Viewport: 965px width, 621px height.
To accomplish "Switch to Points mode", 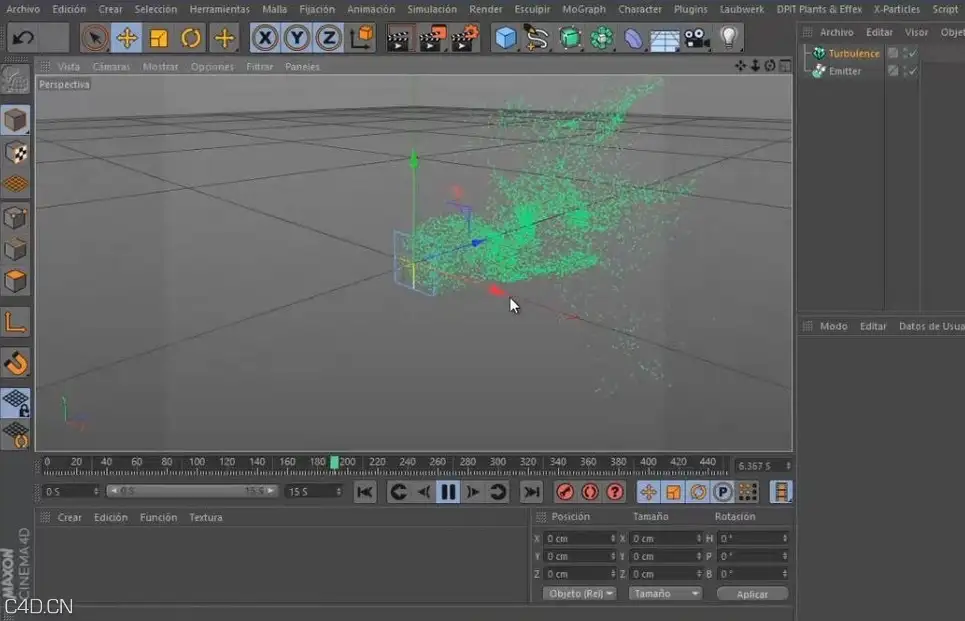I will (x=15, y=217).
